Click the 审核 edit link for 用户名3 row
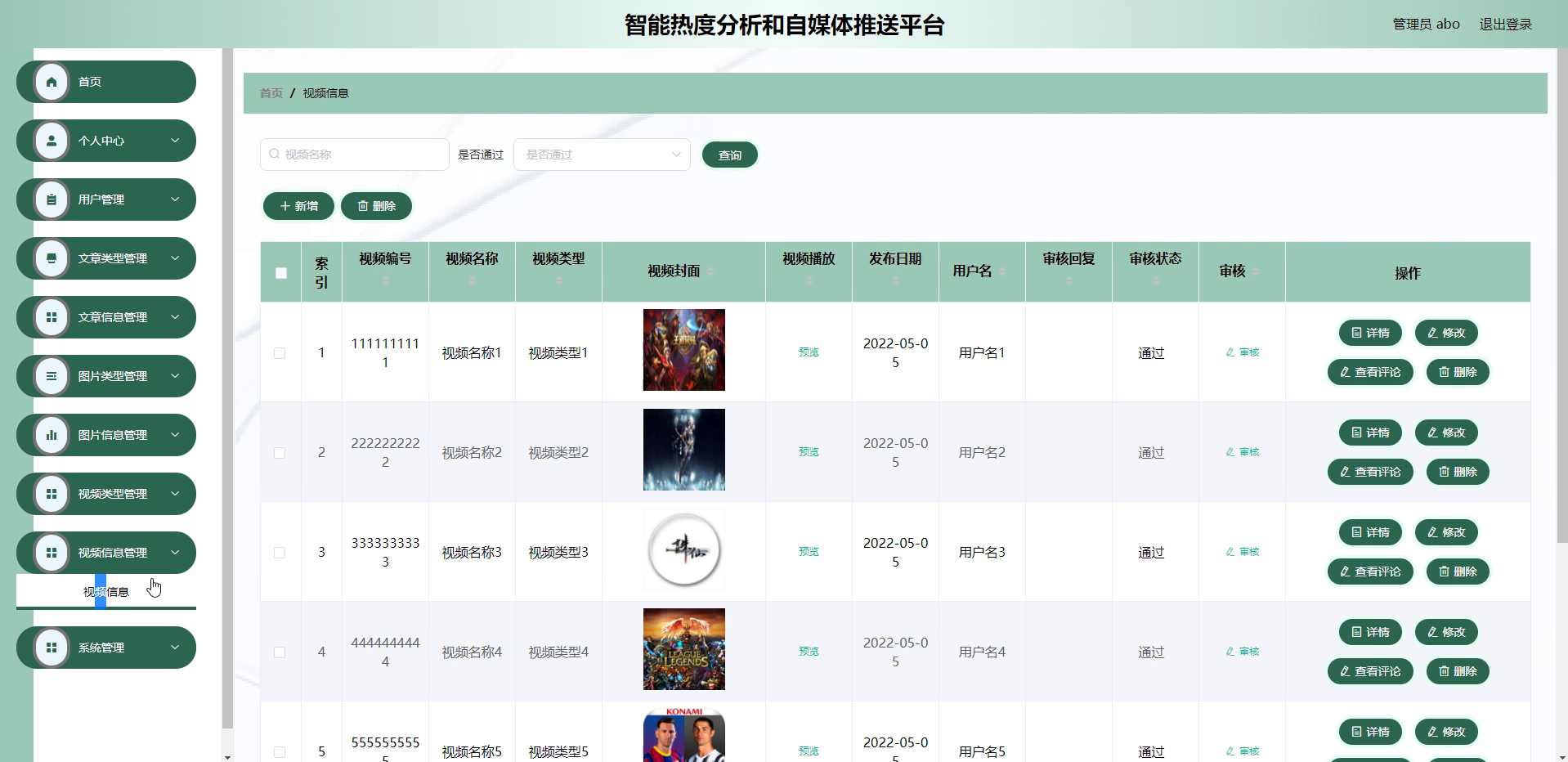The height and width of the screenshot is (762, 1568). [1243, 552]
